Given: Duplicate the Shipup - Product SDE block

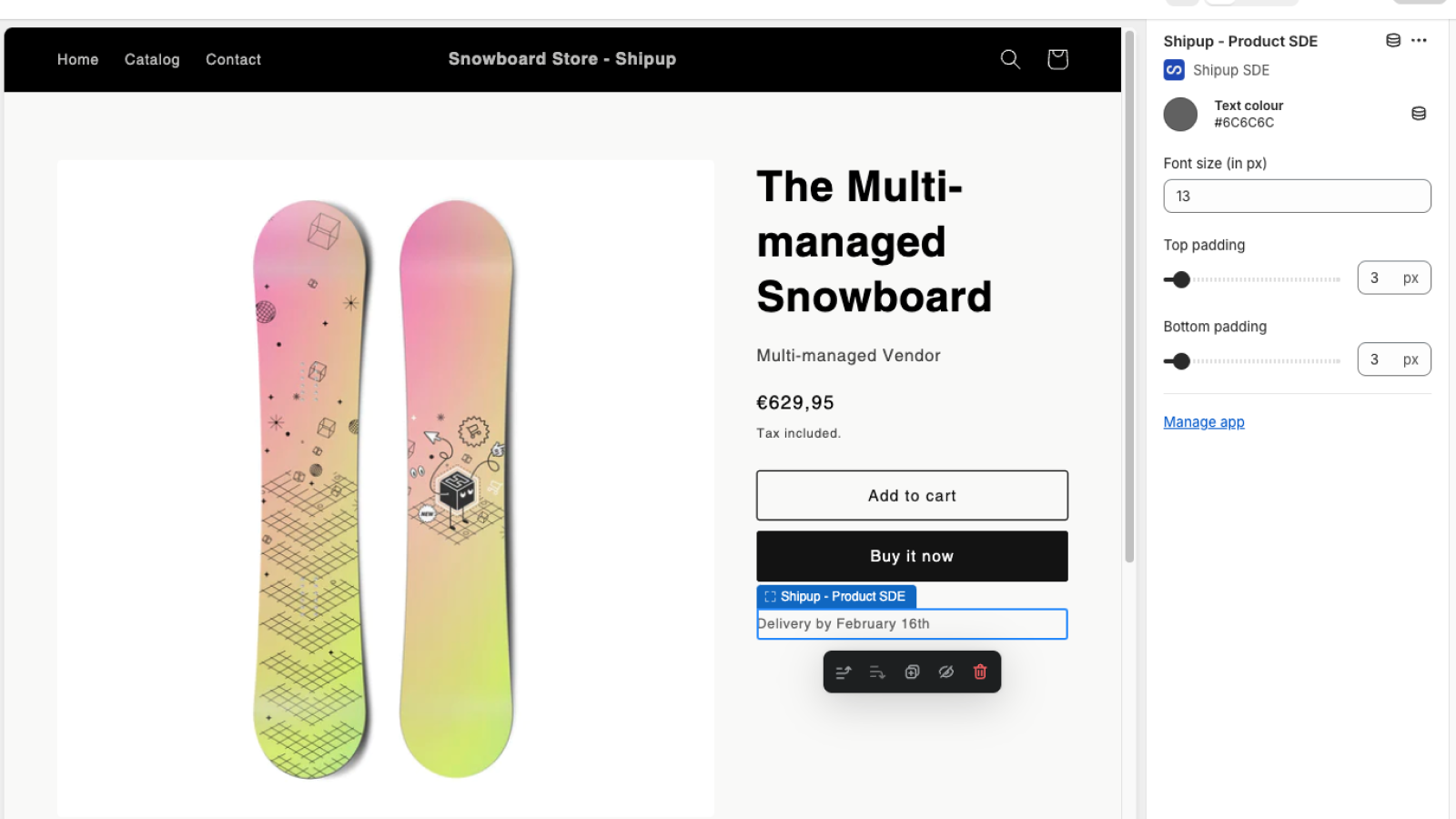Looking at the screenshot, I should click(x=911, y=672).
